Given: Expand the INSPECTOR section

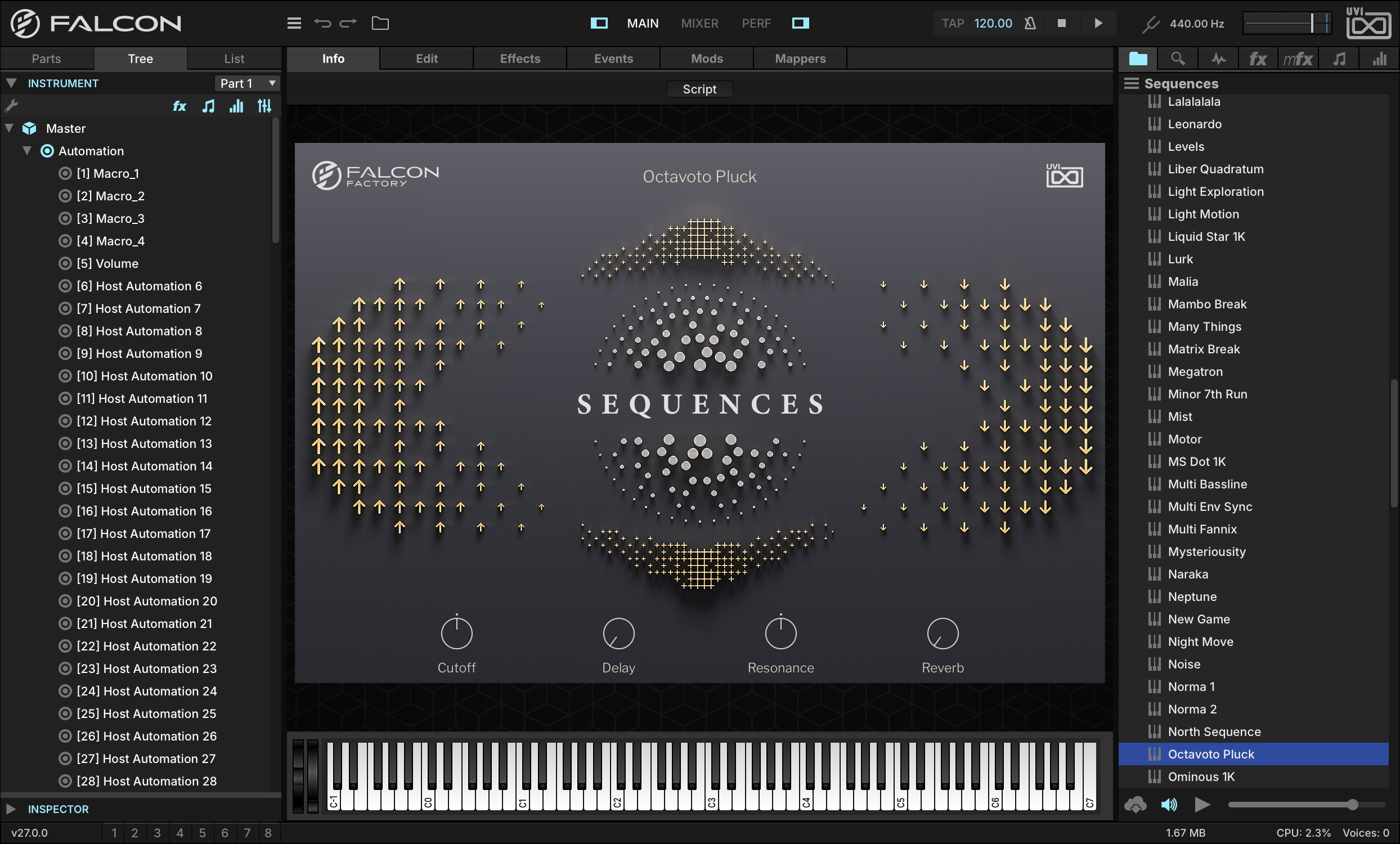Looking at the screenshot, I should tap(11, 808).
